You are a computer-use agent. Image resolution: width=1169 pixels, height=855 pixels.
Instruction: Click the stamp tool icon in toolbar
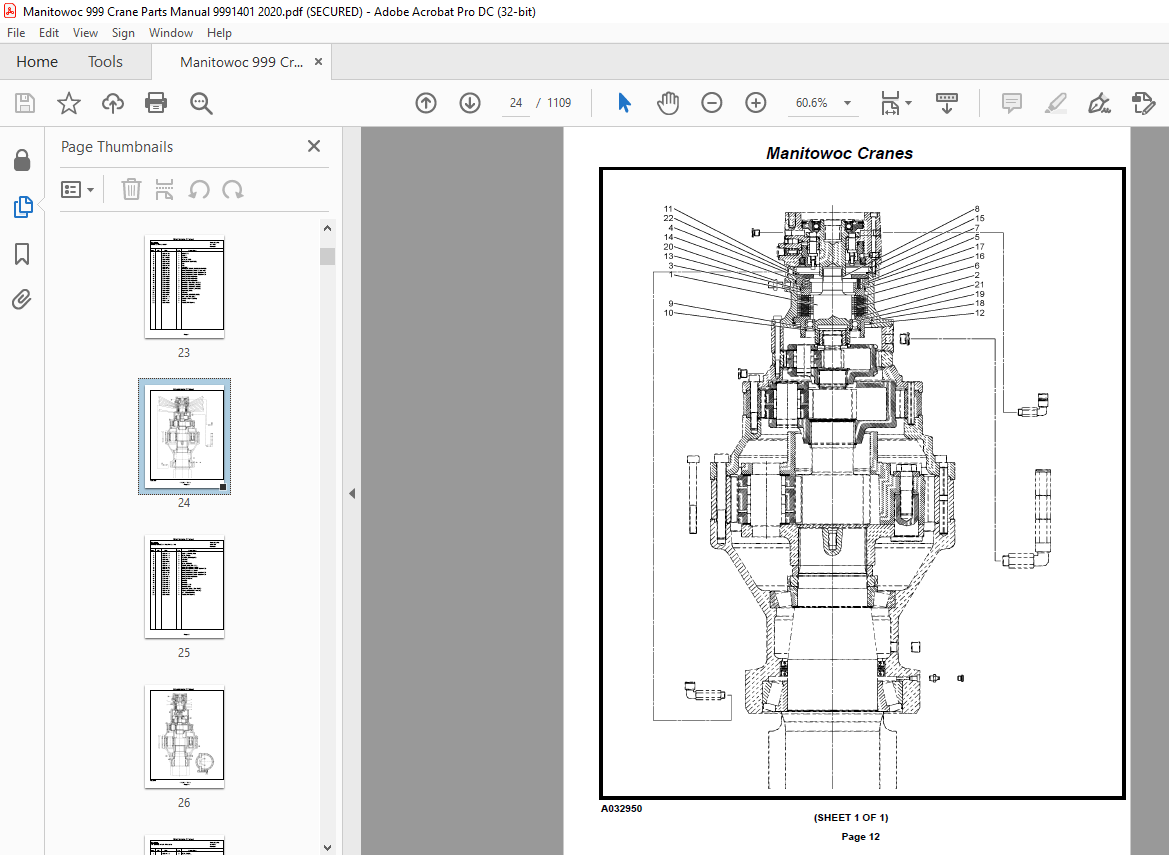[1144, 103]
